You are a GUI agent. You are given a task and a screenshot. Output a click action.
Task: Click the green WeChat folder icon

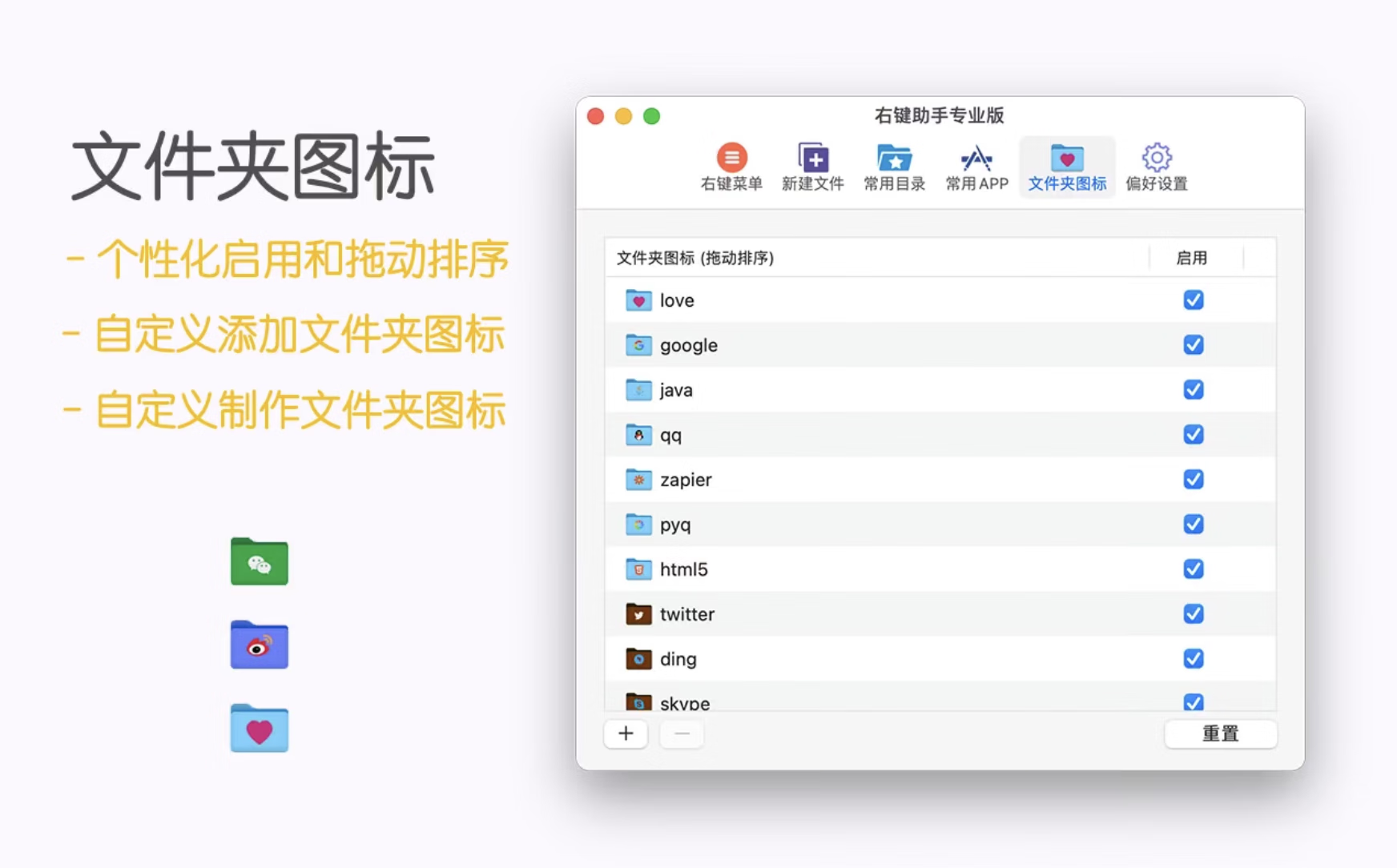[259, 562]
